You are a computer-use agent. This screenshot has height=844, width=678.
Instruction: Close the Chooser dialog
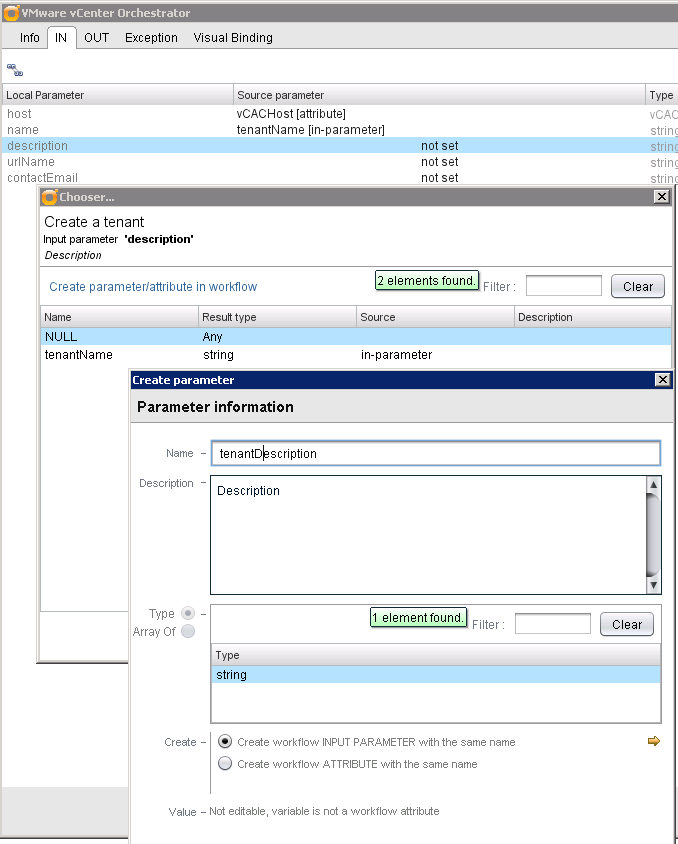[661, 196]
